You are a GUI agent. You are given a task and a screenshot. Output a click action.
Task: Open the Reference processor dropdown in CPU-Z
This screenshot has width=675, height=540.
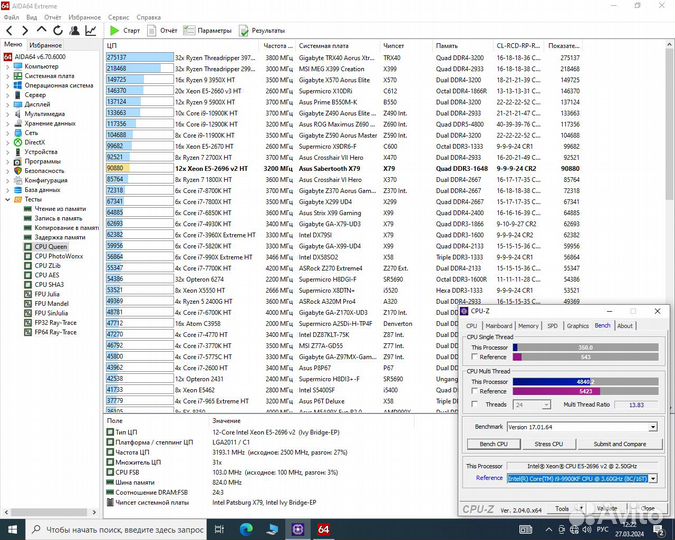tap(653, 478)
